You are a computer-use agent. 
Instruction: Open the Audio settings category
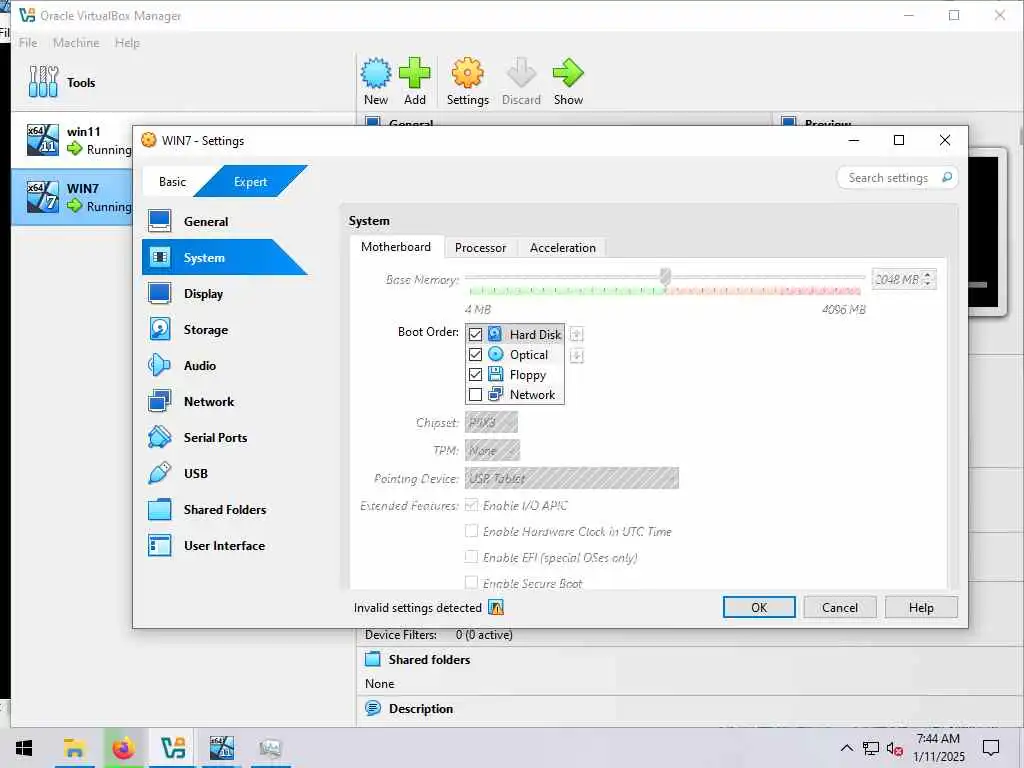224,365
